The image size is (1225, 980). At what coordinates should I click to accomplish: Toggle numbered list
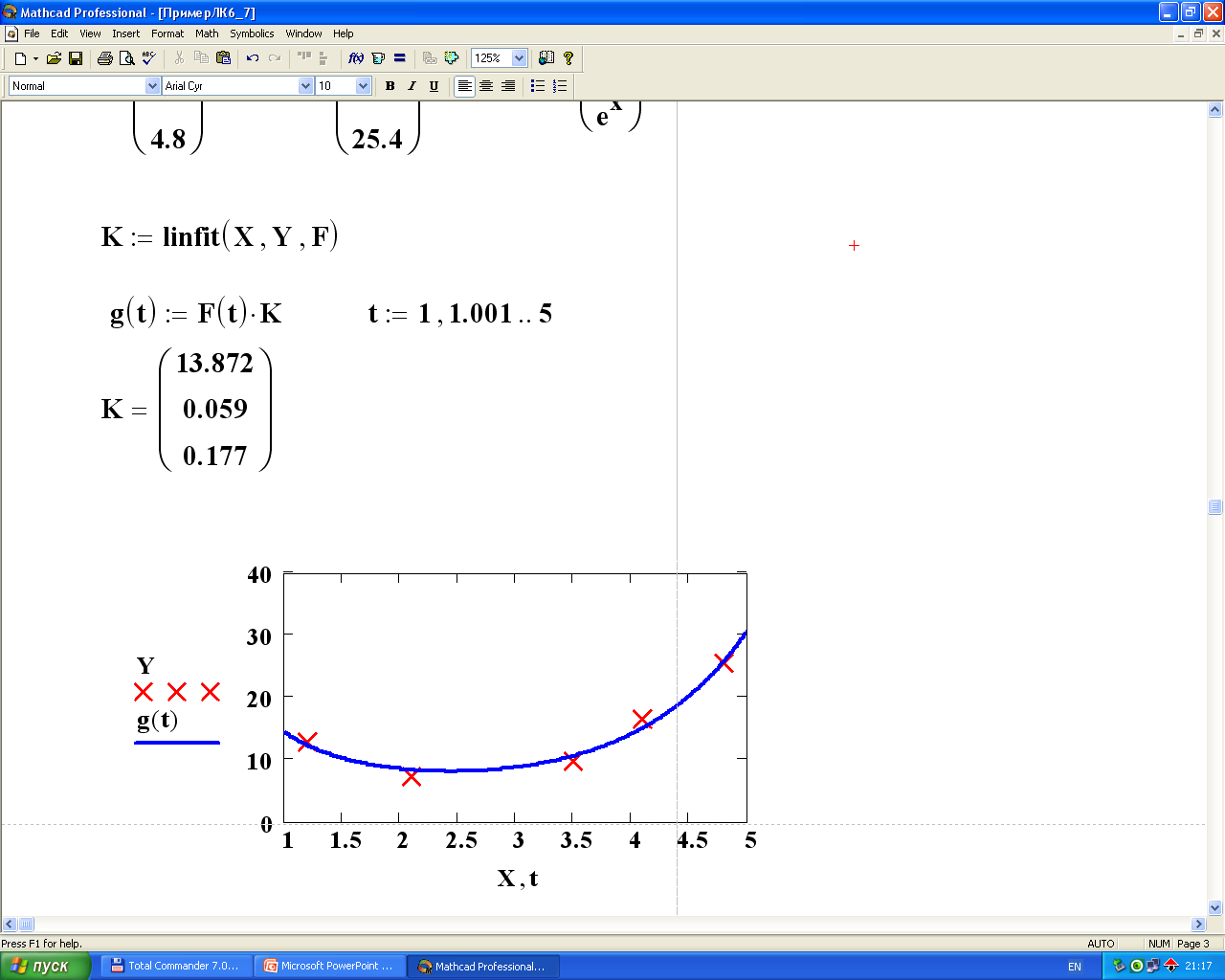[x=560, y=86]
